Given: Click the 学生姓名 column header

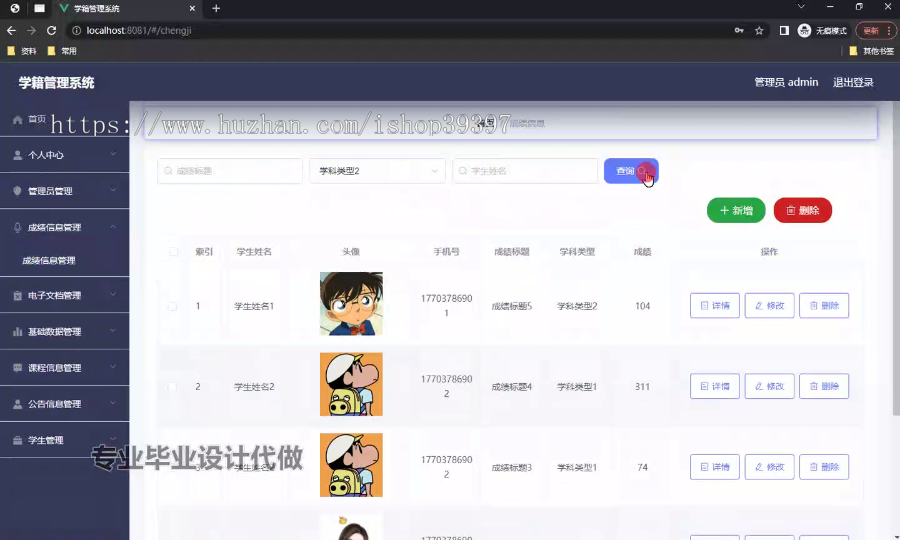Looking at the screenshot, I should (x=254, y=252).
